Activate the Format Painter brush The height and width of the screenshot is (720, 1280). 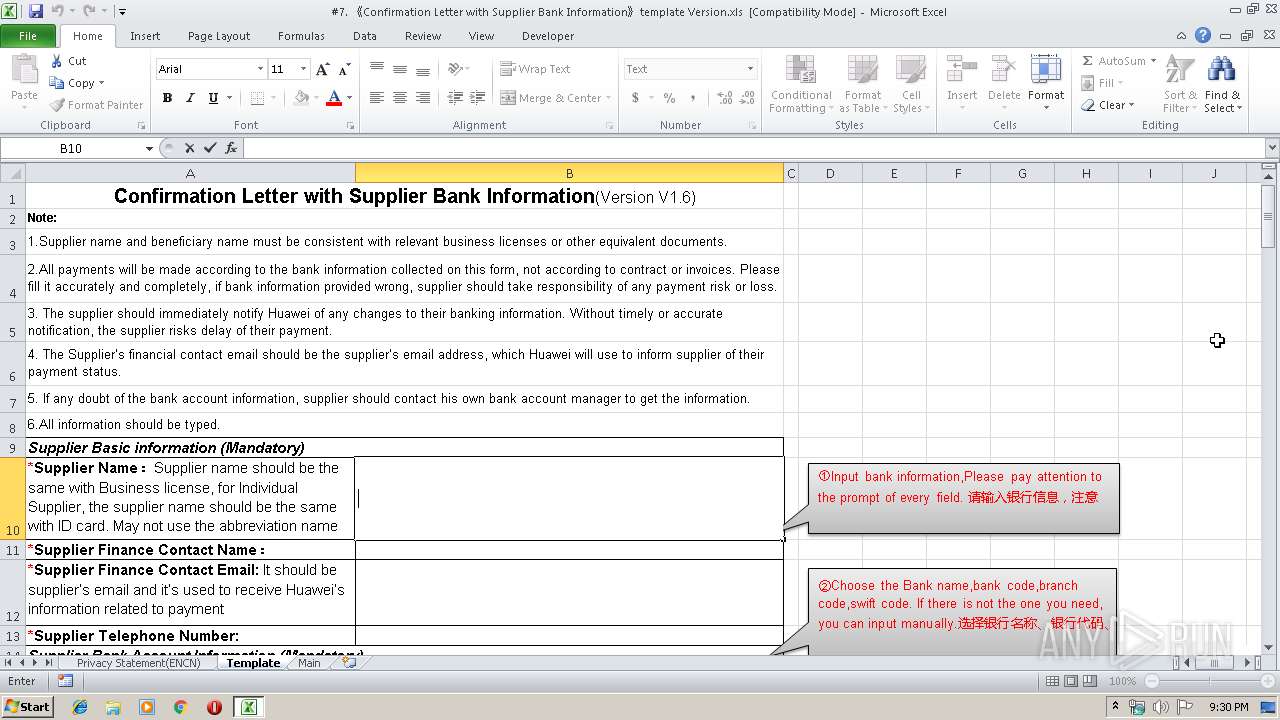(x=96, y=105)
